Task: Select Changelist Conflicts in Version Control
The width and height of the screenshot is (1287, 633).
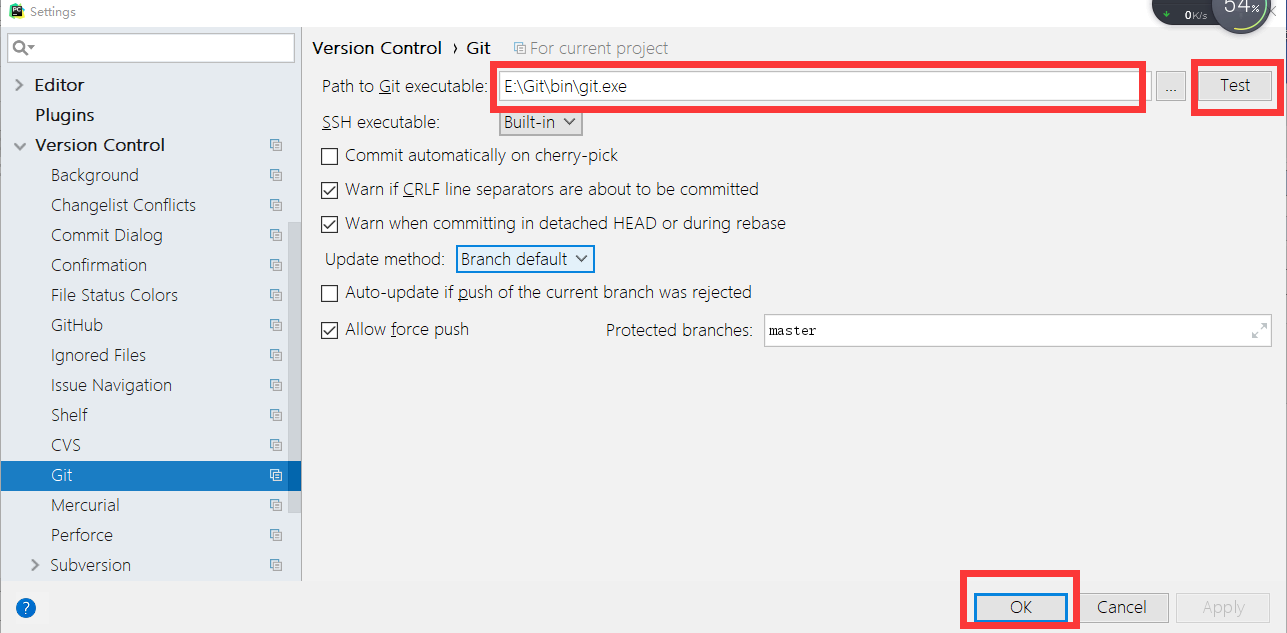Action: 123,205
